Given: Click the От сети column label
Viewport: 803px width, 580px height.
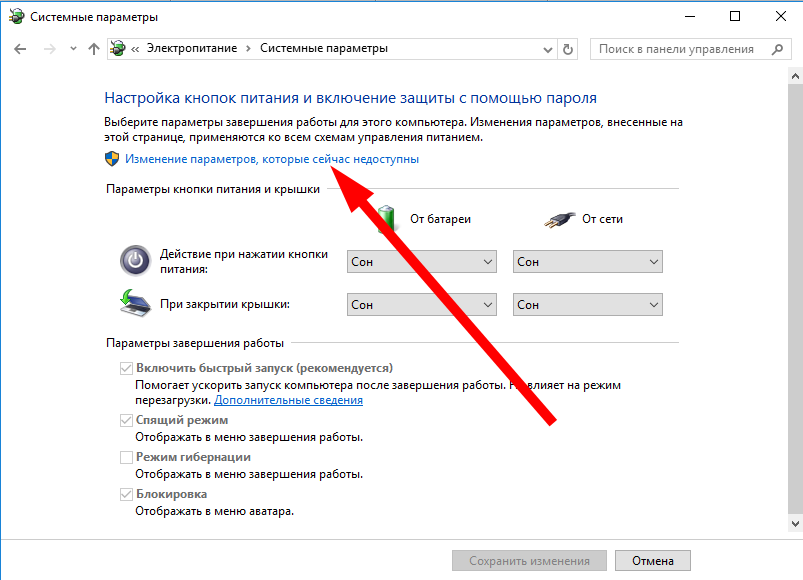Looking at the screenshot, I should pos(602,219).
